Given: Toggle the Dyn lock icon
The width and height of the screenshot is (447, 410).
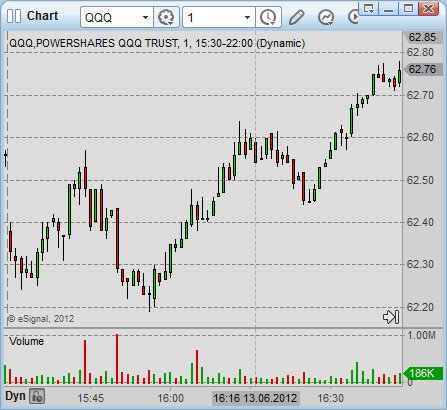Looking at the screenshot, I should (x=37, y=396).
